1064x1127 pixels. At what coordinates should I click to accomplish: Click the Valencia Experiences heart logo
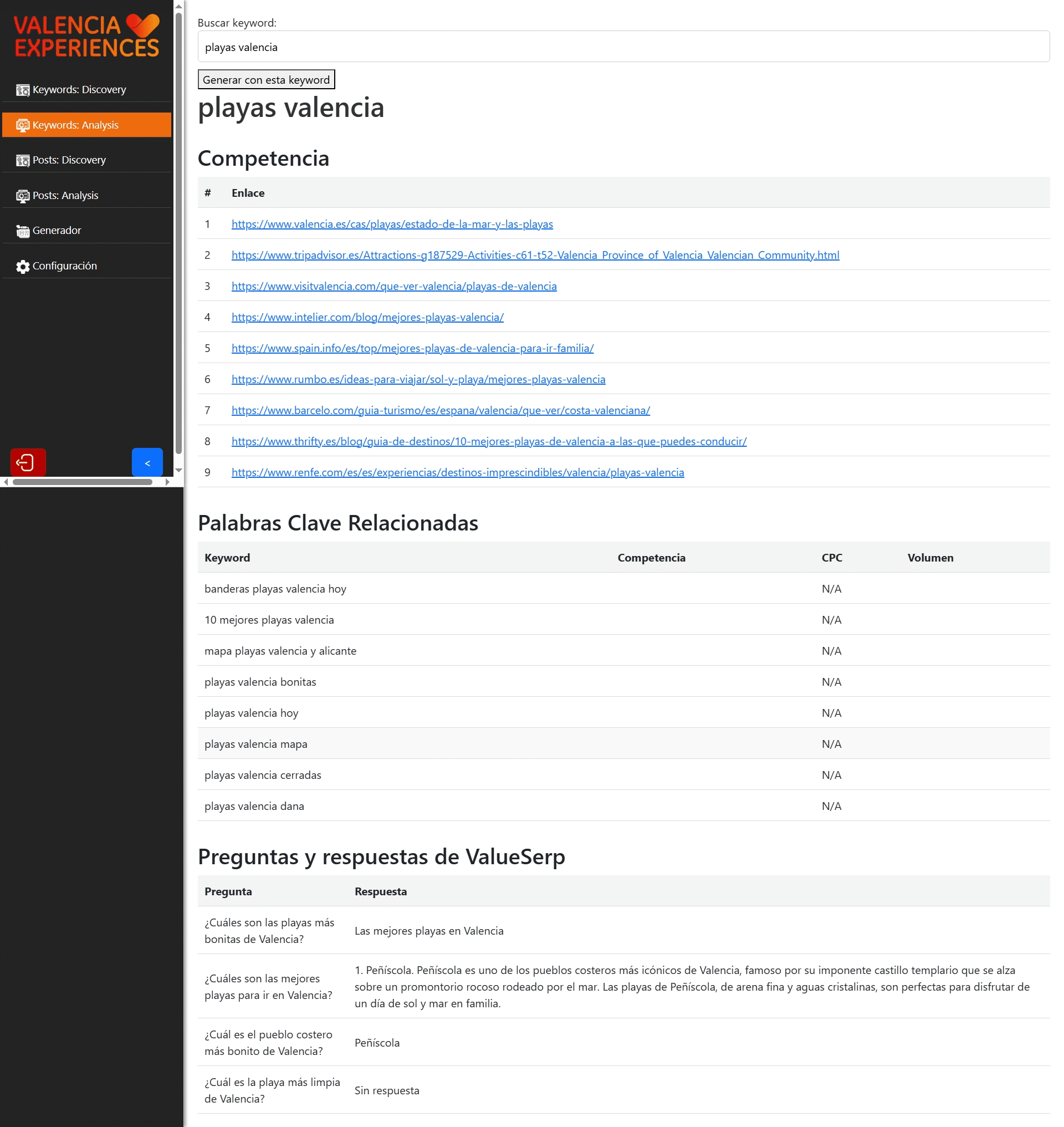(142, 26)
